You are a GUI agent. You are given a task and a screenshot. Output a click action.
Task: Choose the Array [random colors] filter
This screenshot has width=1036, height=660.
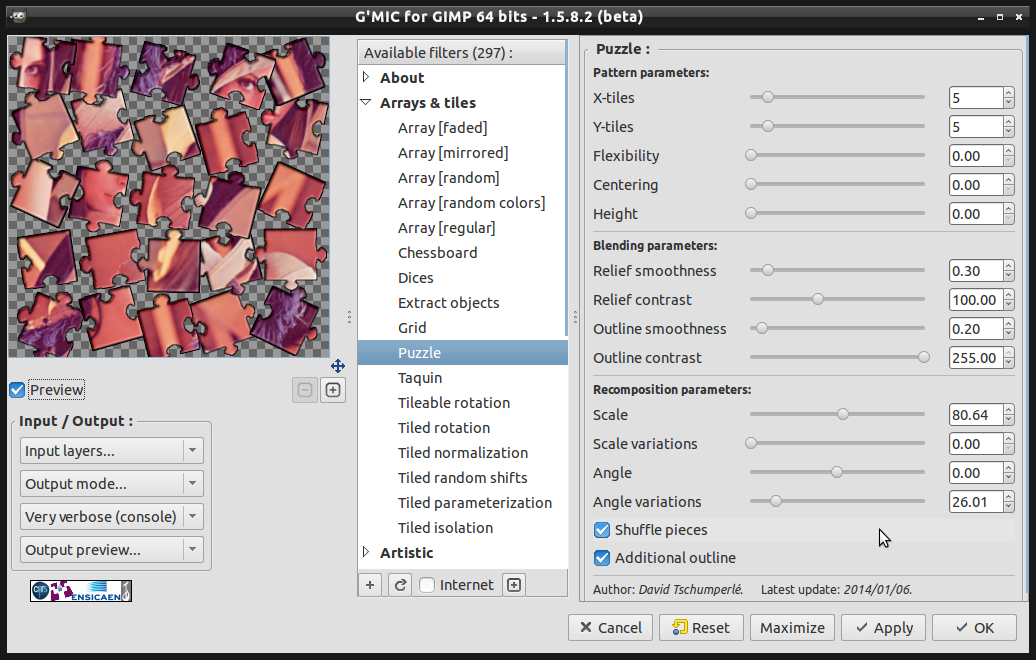471,203
